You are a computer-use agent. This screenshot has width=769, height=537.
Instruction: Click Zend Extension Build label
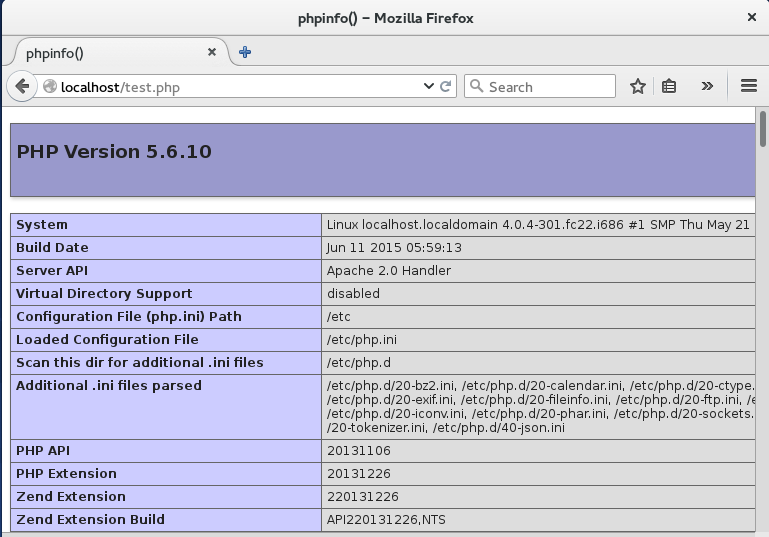[90, 520]
